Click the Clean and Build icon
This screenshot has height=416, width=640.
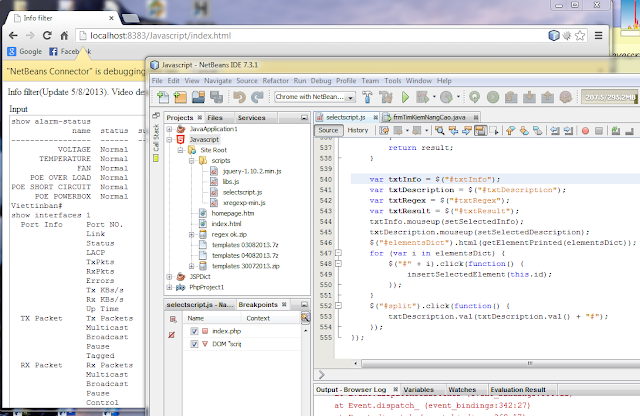click(386, 97)
